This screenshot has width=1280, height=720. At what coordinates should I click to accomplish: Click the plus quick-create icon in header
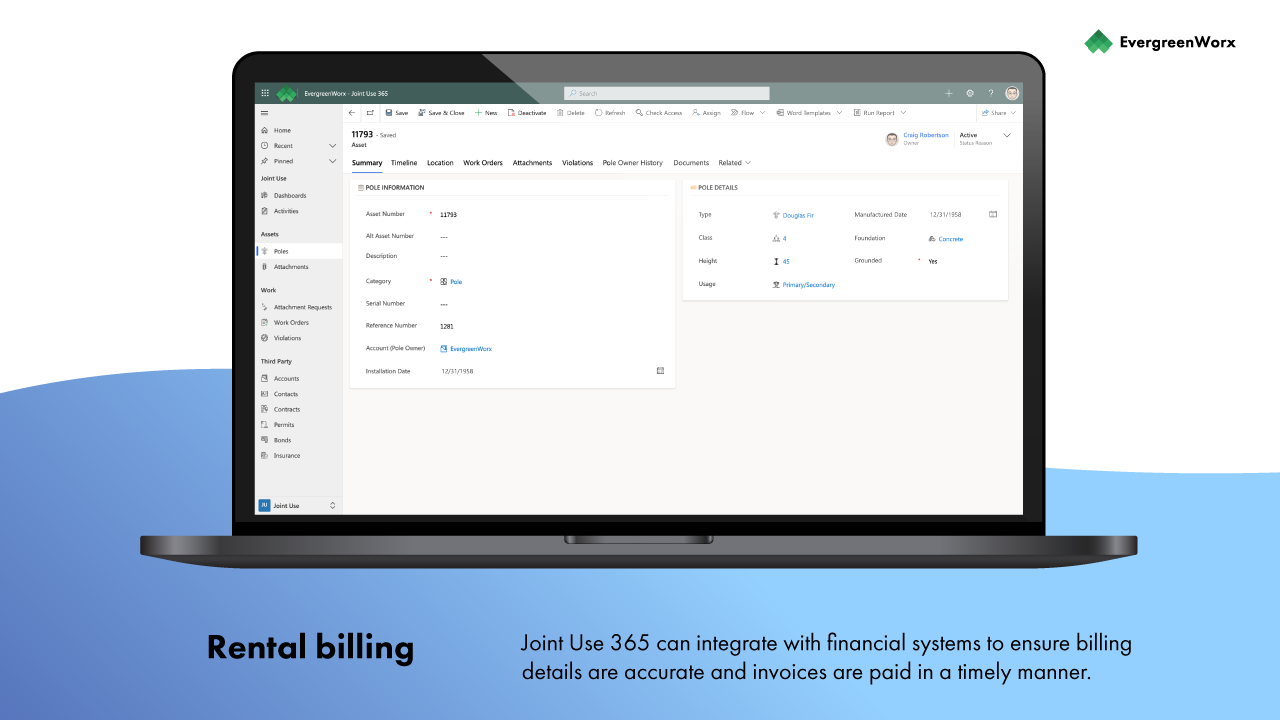(948, 93)
